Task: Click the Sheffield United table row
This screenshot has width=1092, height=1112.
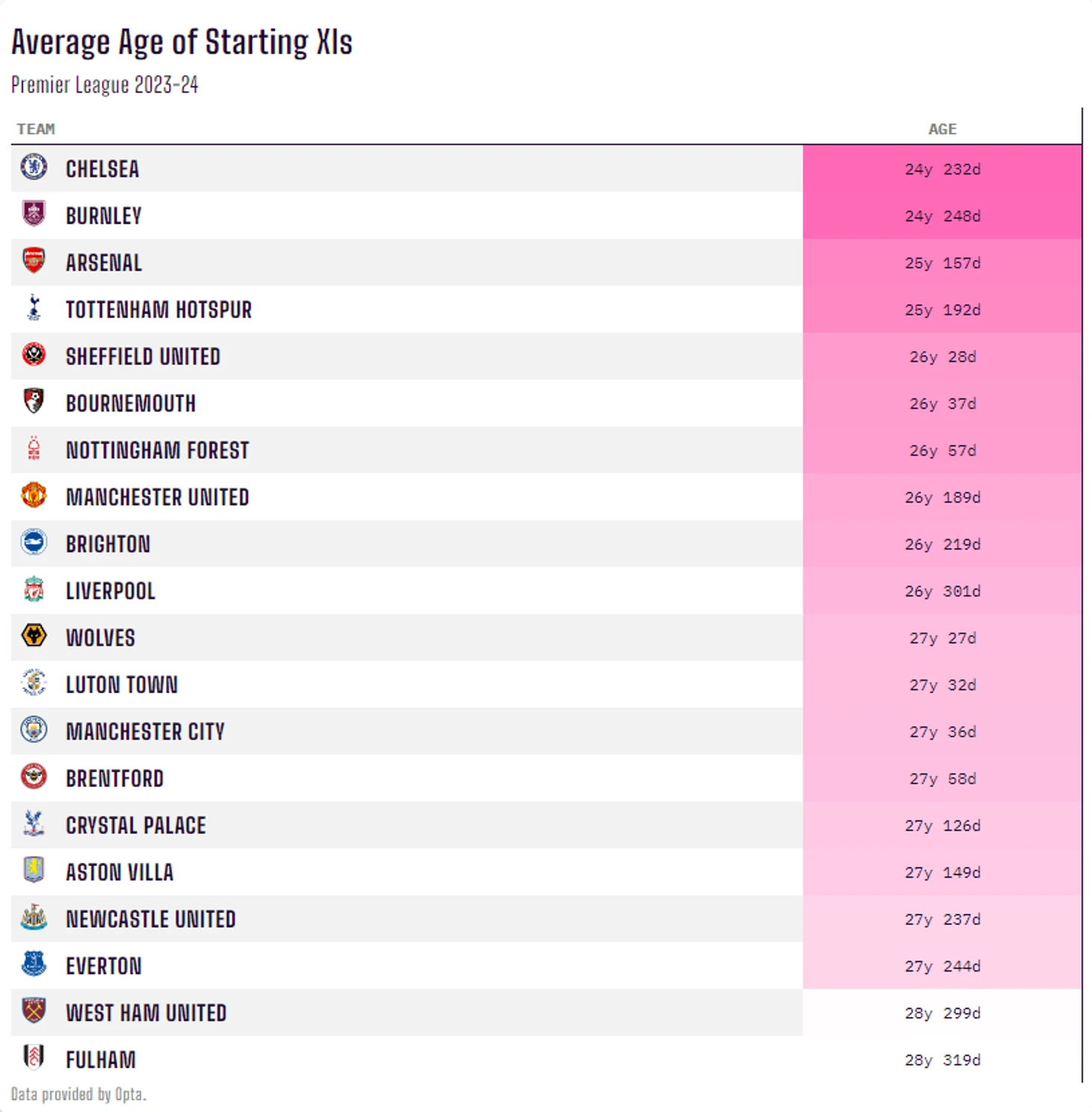Action: [449, 357]
